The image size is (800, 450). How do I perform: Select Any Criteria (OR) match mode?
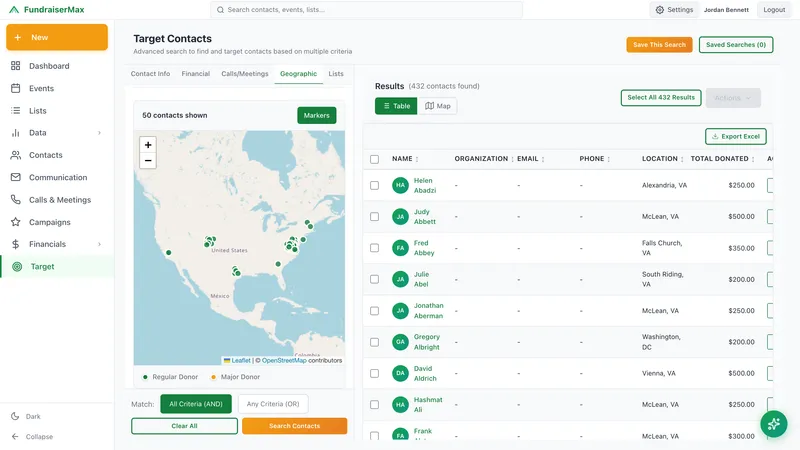(273, 404)
